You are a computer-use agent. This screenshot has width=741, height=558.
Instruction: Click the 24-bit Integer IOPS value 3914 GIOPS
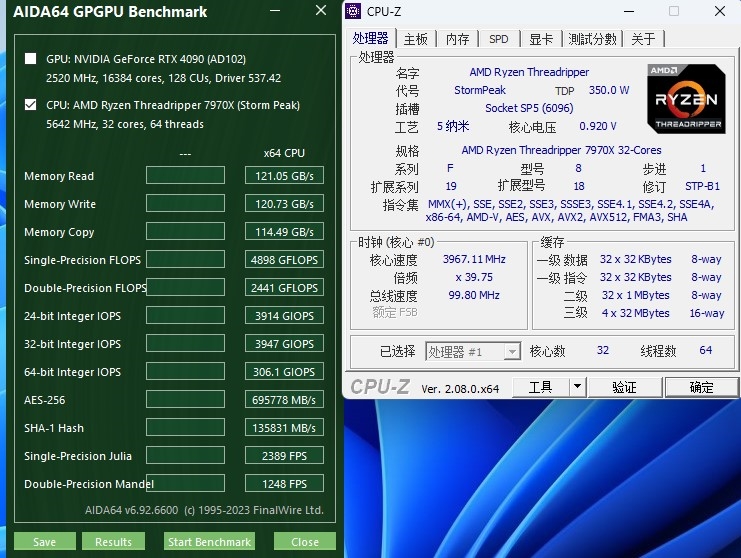tap(284, 316)
